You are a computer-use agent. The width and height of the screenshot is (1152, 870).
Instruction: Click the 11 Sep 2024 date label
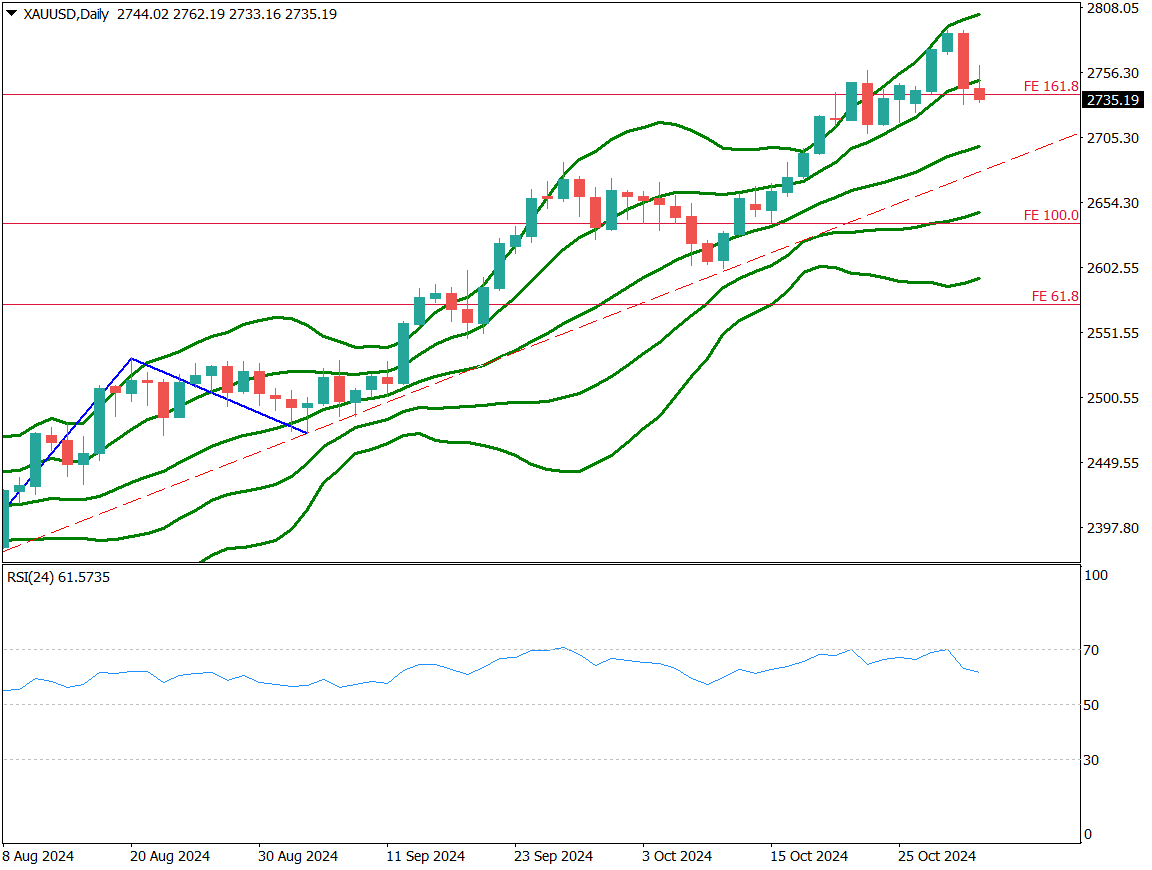click(x=425, y=857)
